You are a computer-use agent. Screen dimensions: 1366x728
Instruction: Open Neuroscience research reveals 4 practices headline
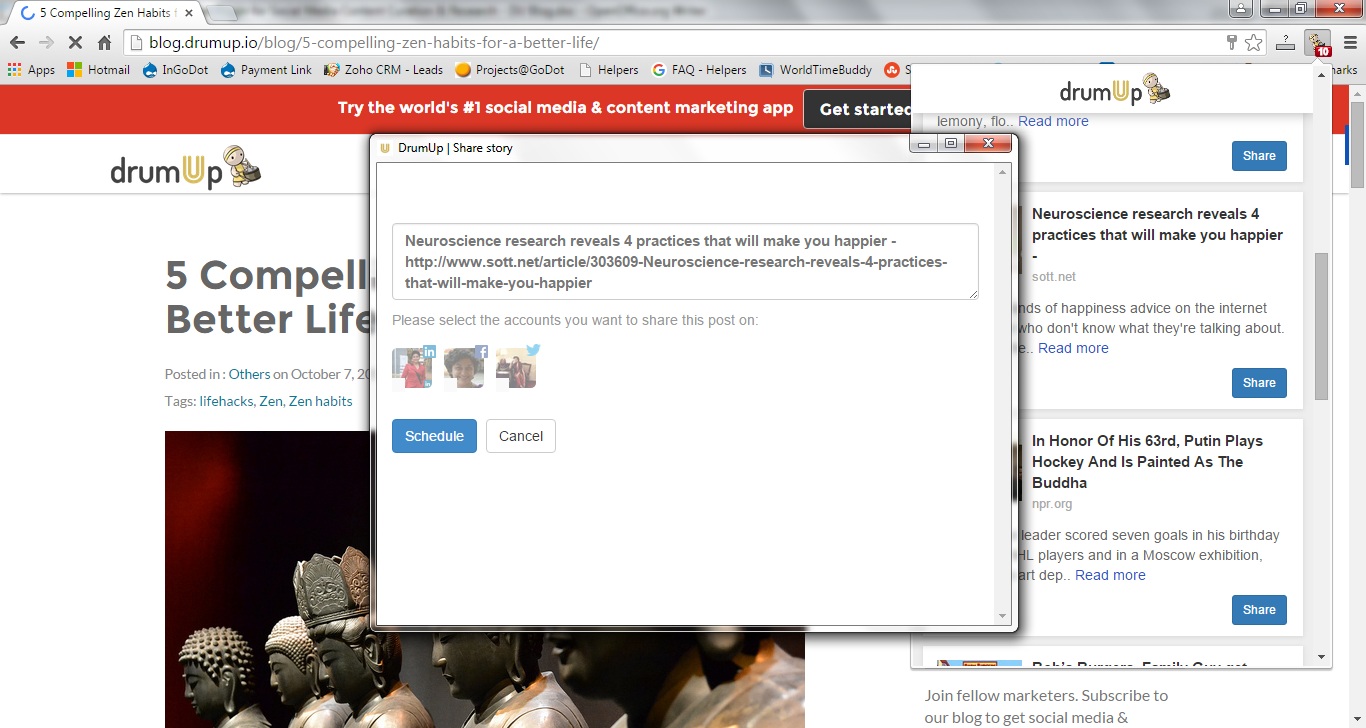point(1157,235)
